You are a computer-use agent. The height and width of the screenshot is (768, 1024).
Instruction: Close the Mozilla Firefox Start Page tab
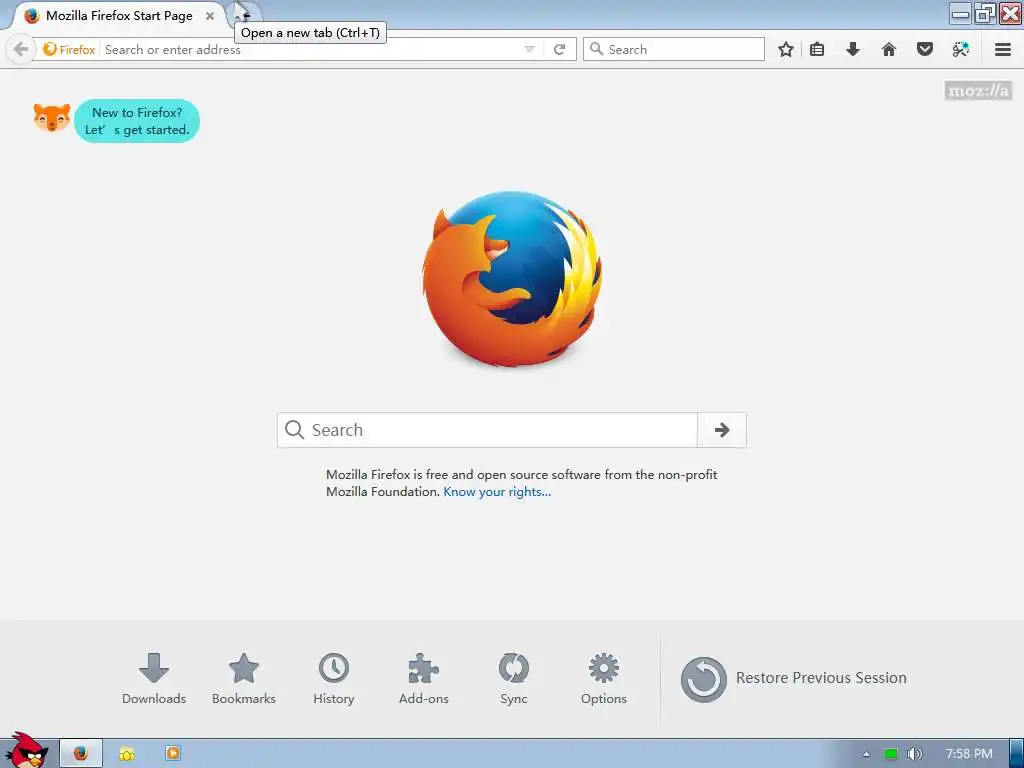[210, 16]
